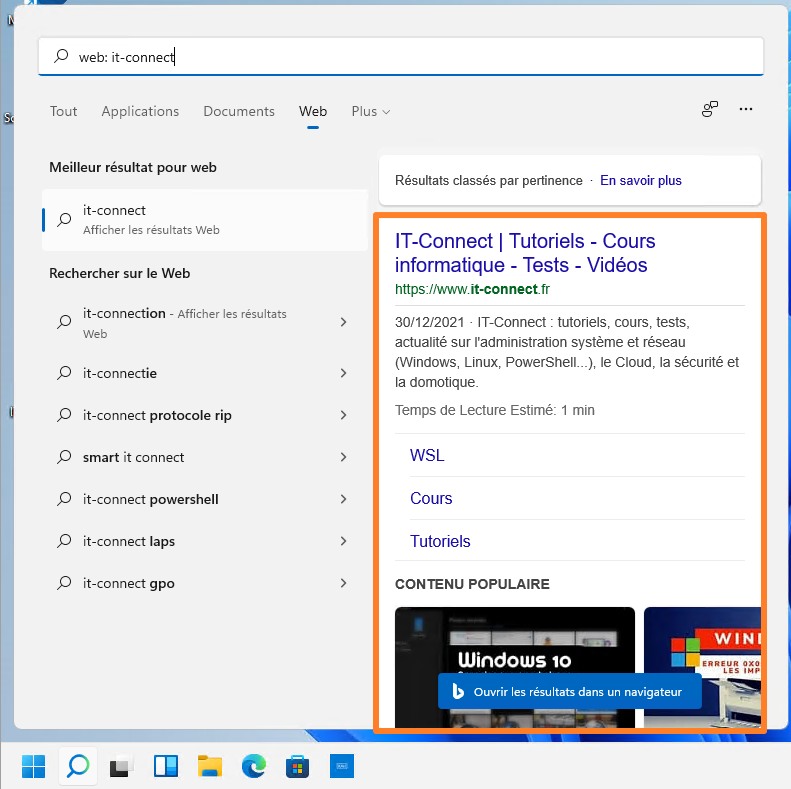791x789 pixels.
Task: Open the Tutoriels link in the preview
Action: pos(440,541)
